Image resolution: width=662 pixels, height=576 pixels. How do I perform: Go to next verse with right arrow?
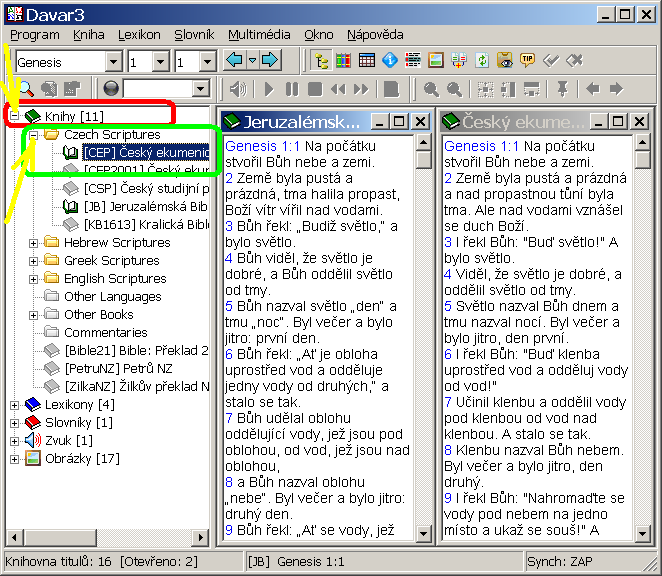coord(269,61)
